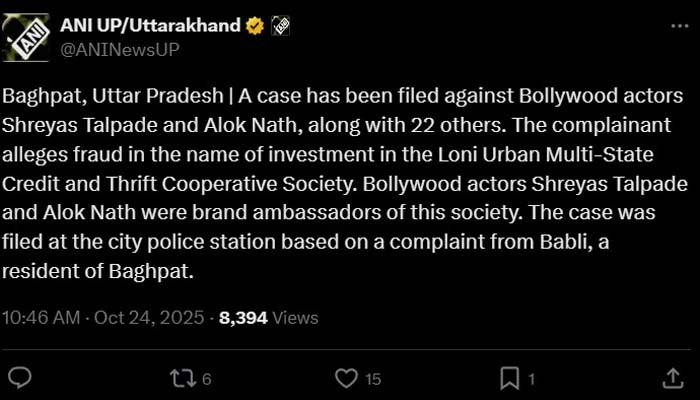View the 8,394 Views count
This screenshot has height=400, width=700.
(x=268, y=319)
